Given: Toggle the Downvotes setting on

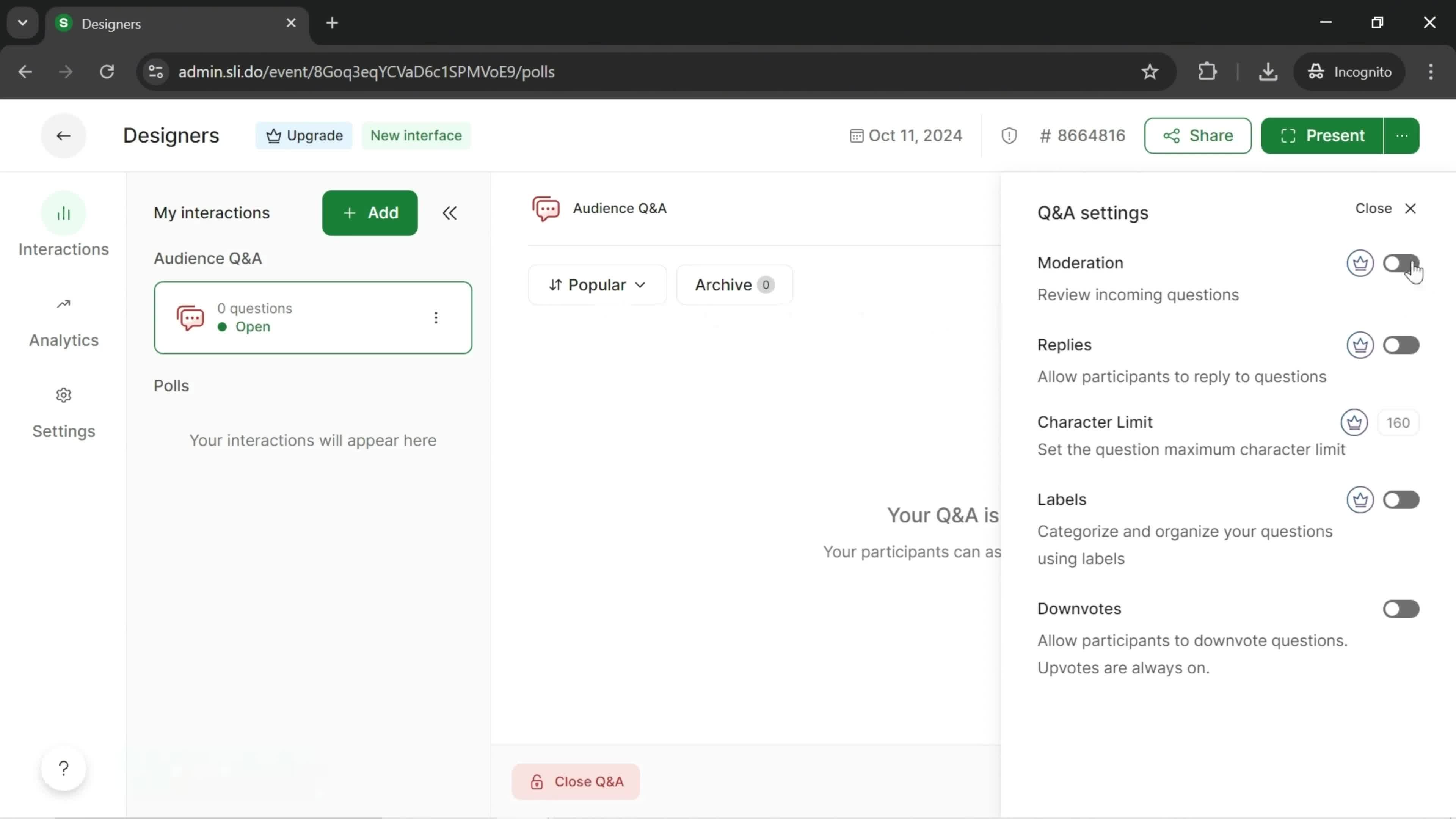Looking at the screenshot, I should tap(1401, 609).
